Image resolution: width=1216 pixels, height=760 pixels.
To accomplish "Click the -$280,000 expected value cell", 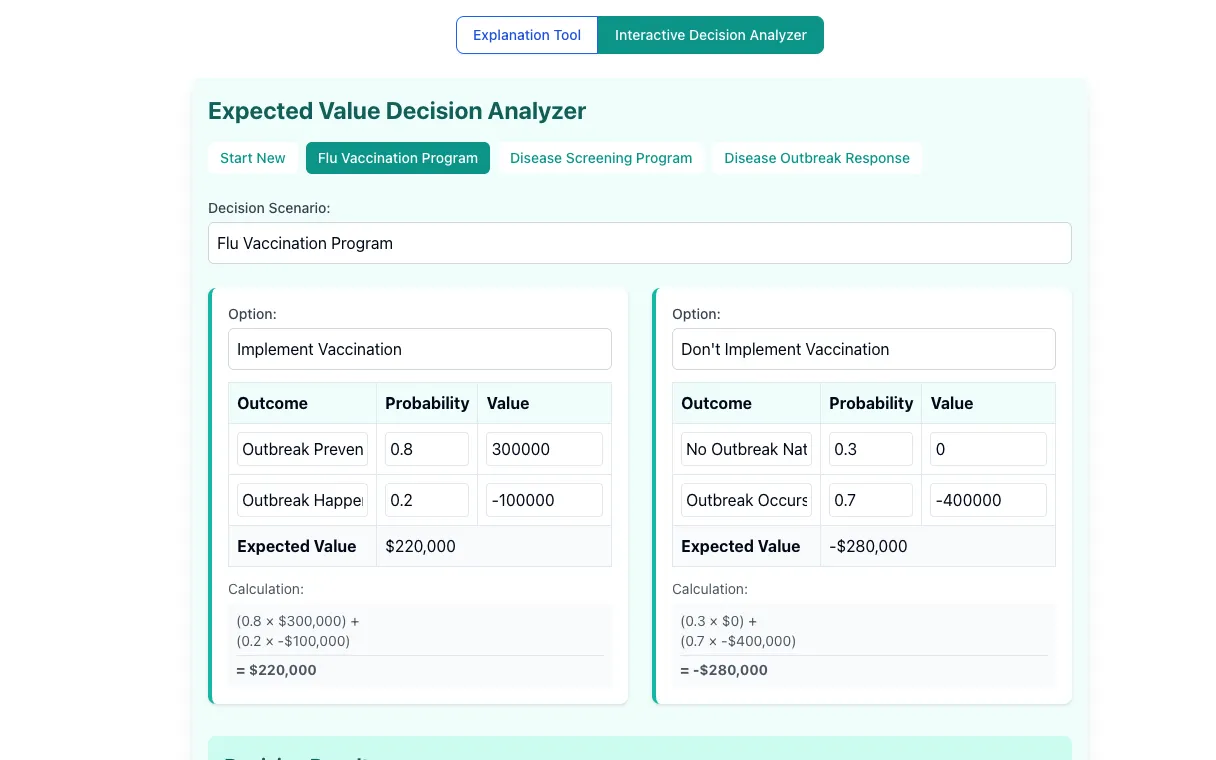I will point(938,546).
